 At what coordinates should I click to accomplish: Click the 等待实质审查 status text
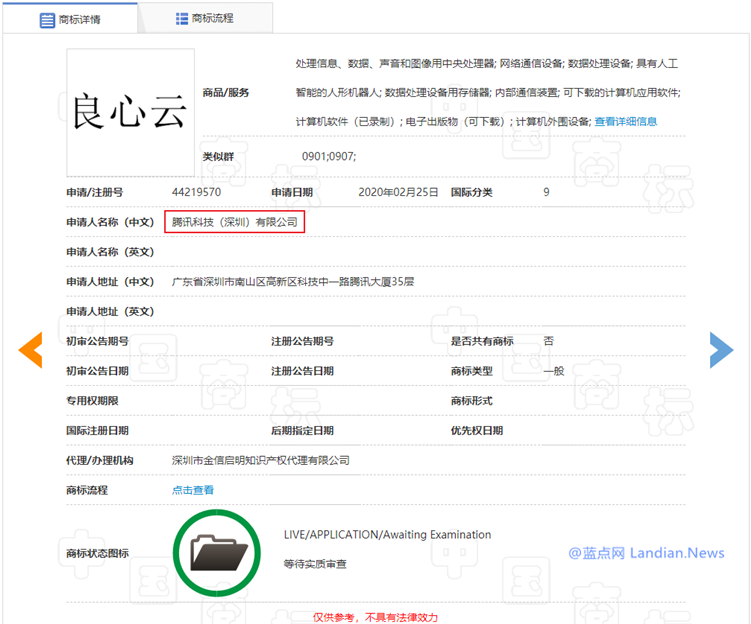click(315, 564)
